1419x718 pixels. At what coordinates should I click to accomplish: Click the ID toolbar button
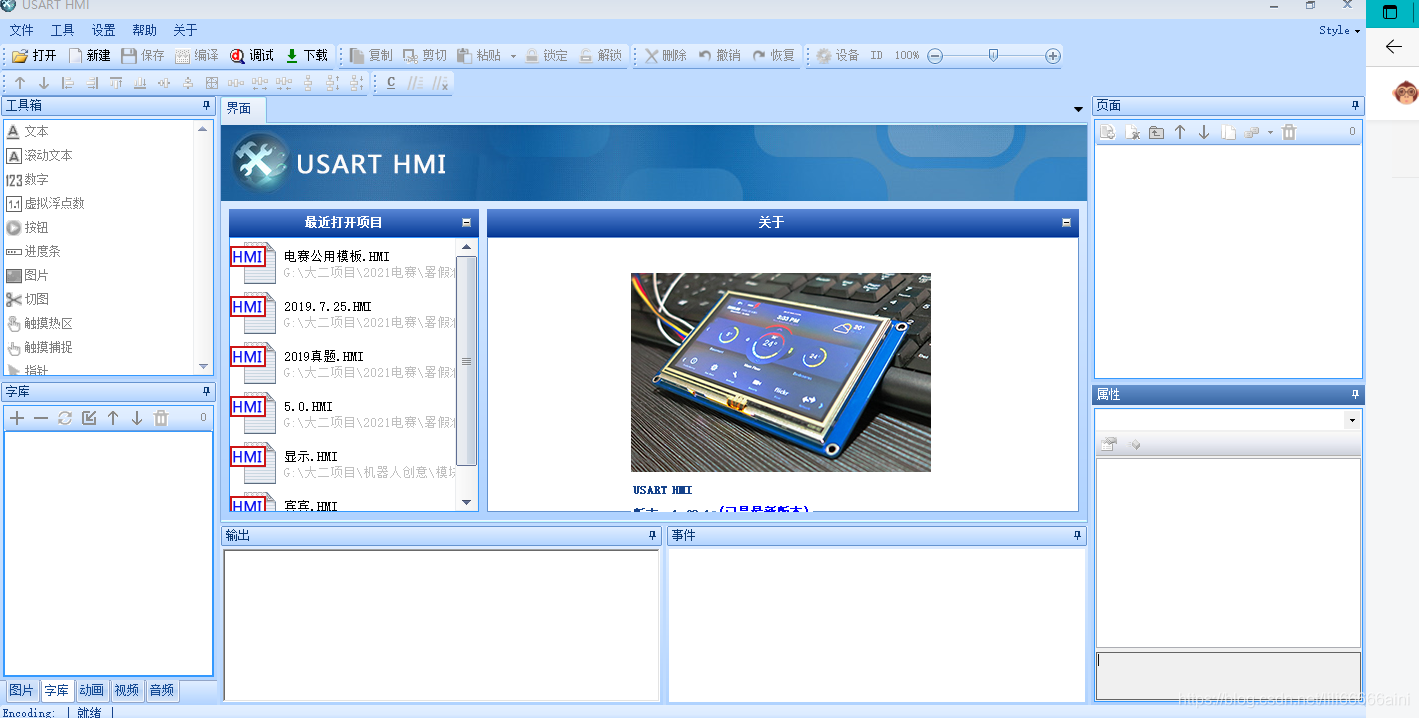pos(876,56)
